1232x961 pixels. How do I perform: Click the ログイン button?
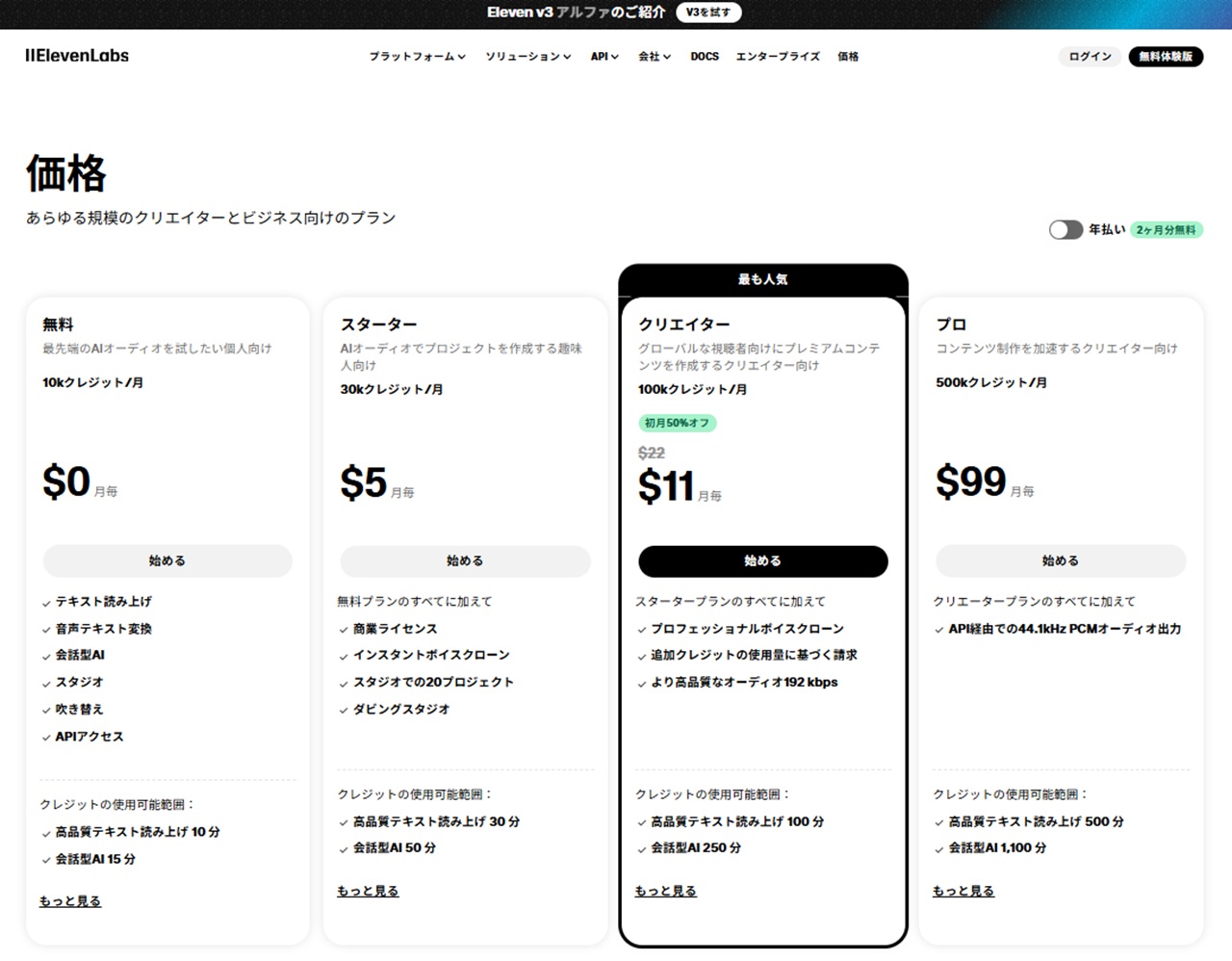click(x=1090, y=57)
